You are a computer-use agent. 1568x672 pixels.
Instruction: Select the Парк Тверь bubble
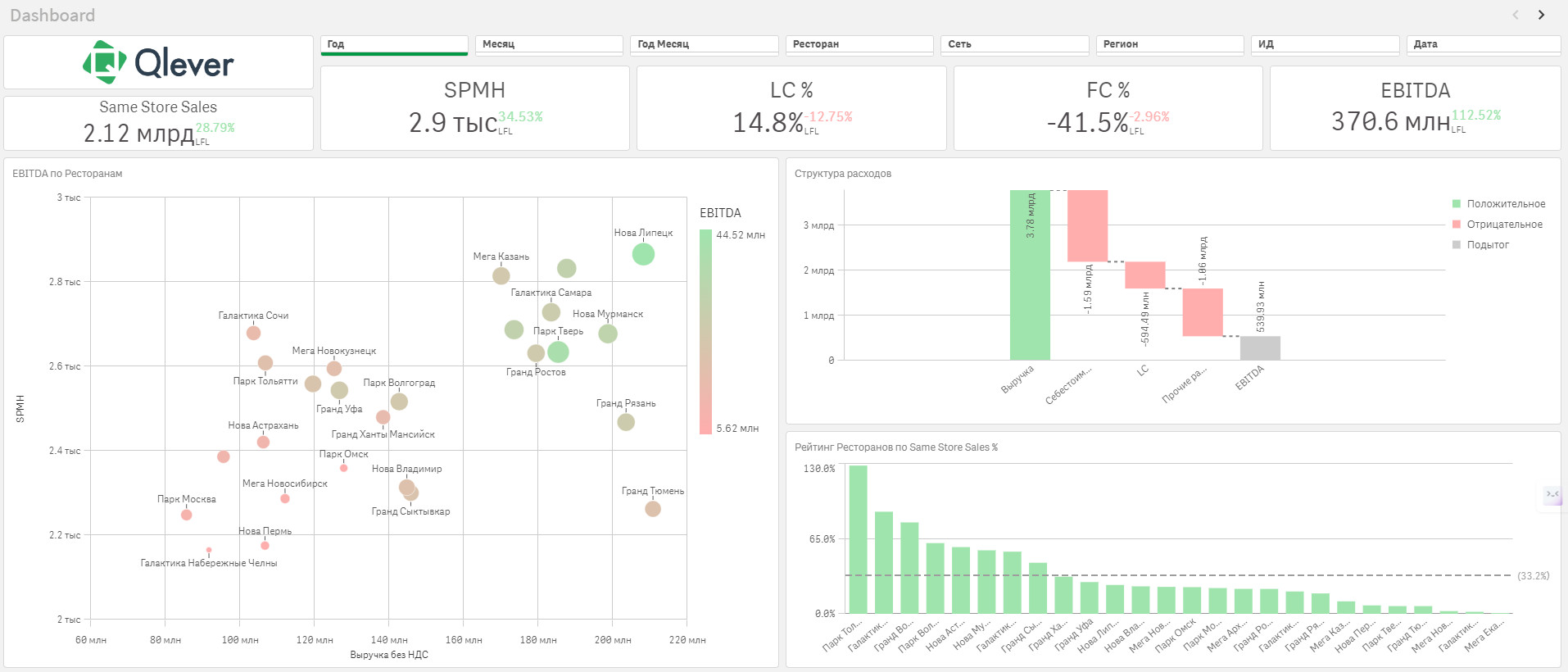[558, 352]
